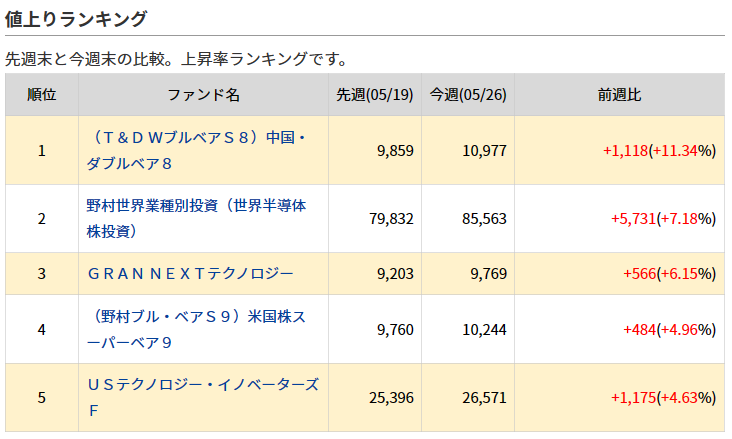Click the 値上りランキング heading
Screen dimensions: 732x439
coord(76,19)
